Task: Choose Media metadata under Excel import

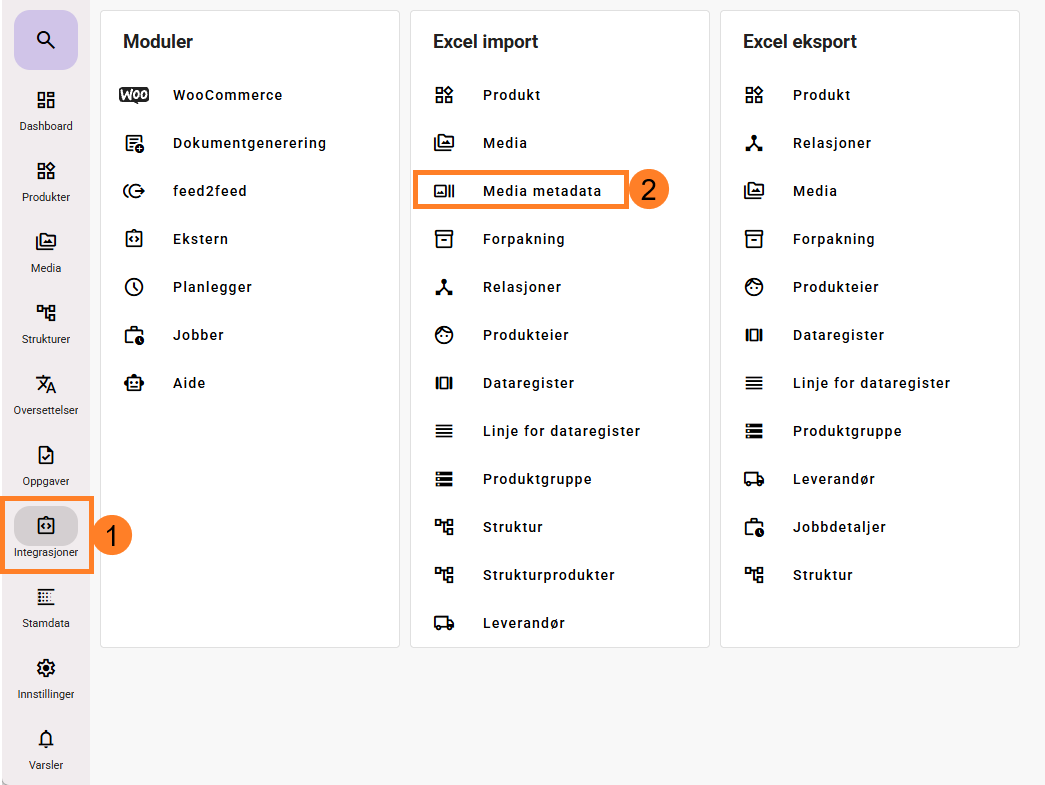Action: [541, 191]
